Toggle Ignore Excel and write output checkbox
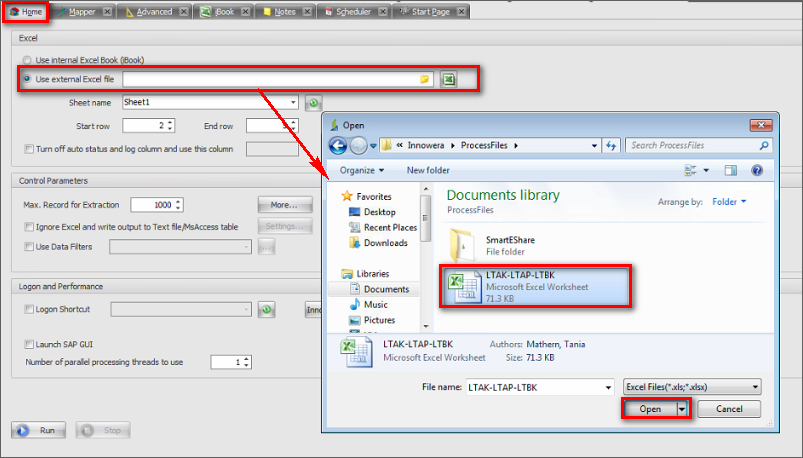 tap(29, 226)
